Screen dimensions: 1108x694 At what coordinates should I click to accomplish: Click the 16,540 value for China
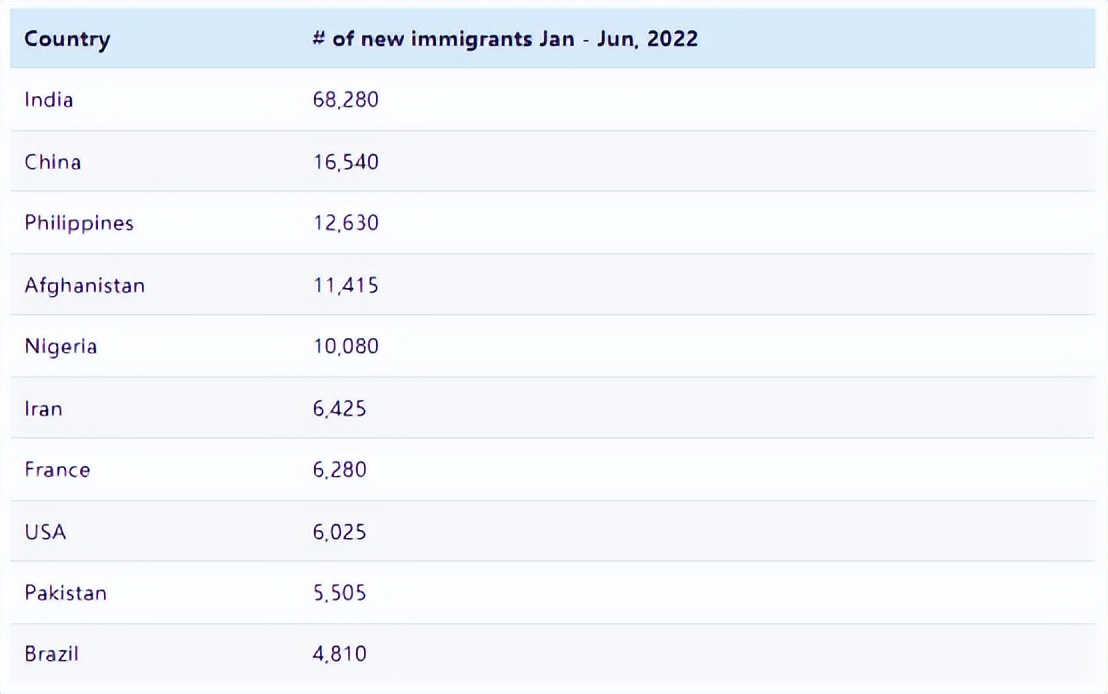pyautogui.click(x=345, y=162)
